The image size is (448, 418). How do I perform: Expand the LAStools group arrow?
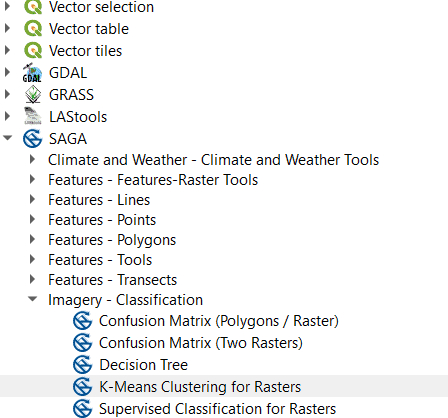click(x=7, y=116)
